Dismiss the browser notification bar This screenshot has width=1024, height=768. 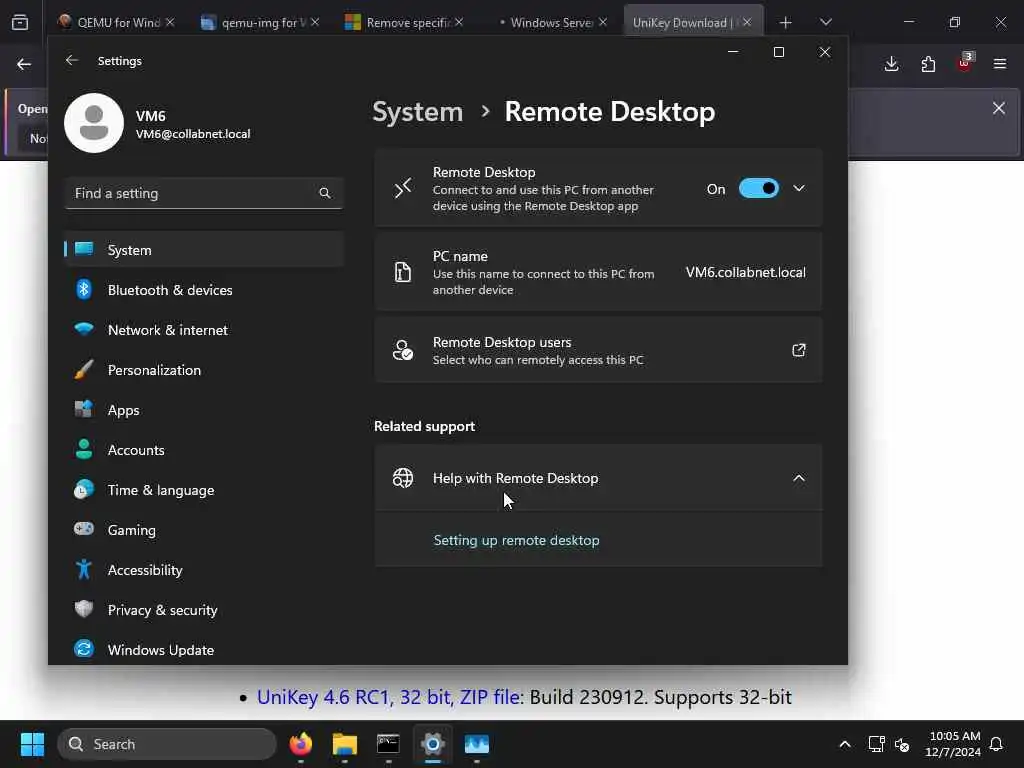(x=999, y=108)
